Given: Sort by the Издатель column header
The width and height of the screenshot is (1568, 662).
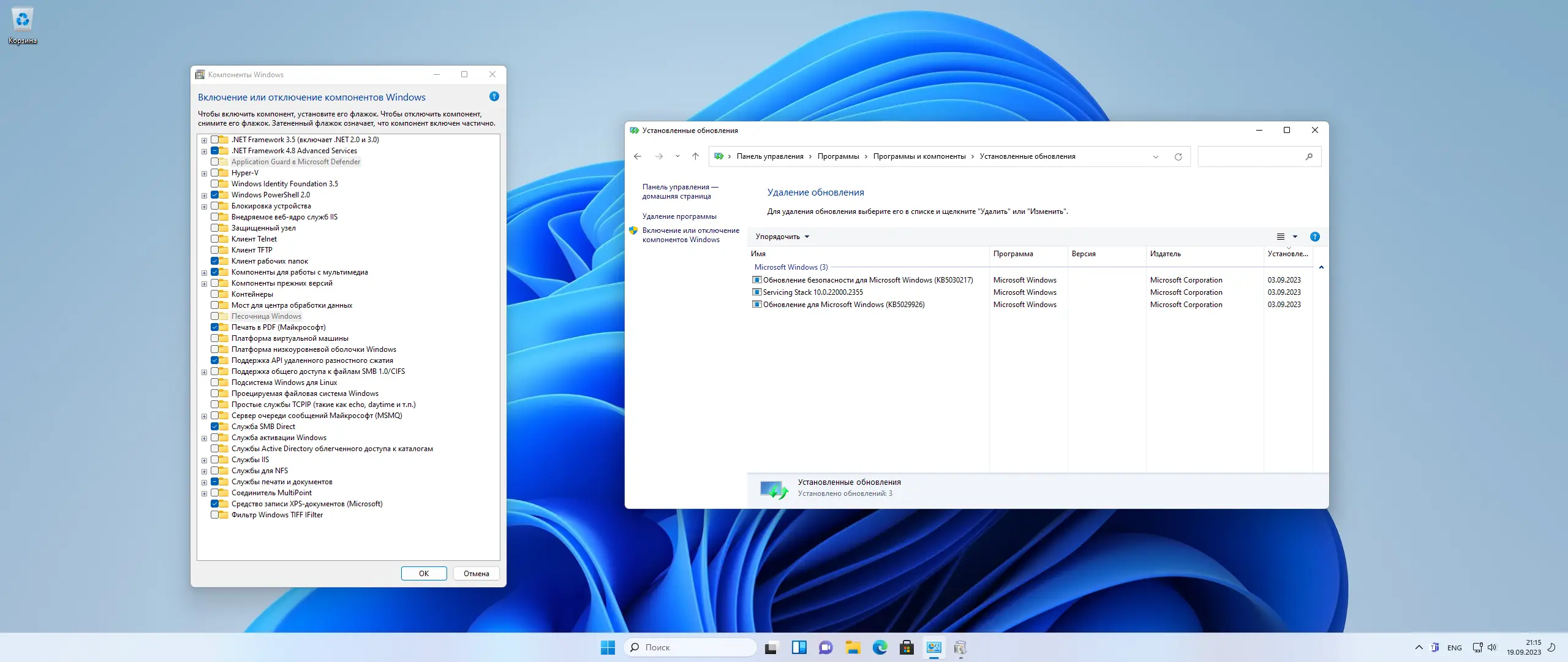Looking at the screenshot, I should [1165, 254].
